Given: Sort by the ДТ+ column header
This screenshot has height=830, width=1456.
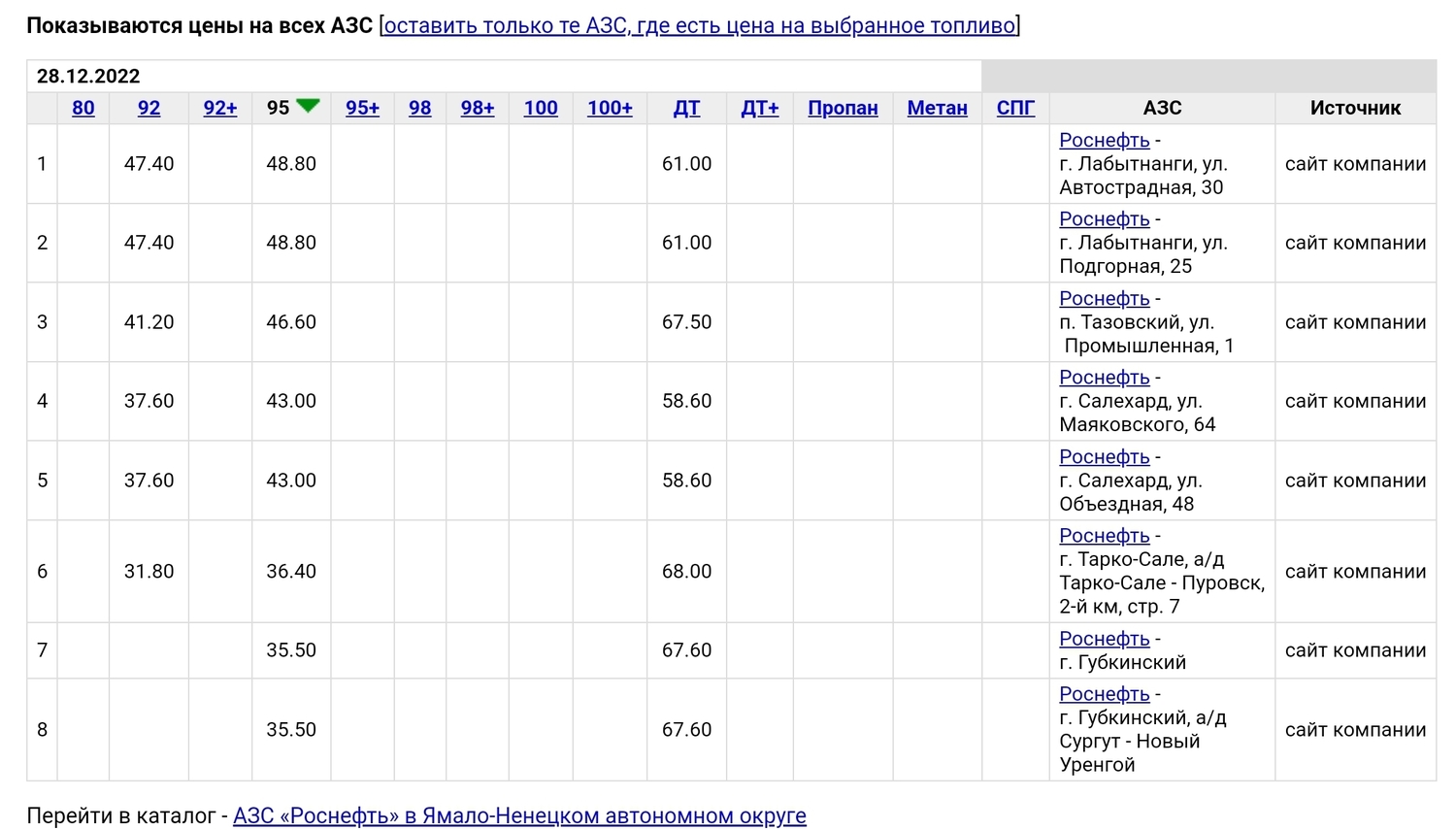Looking at the screenshot, I should click(760, 108).
